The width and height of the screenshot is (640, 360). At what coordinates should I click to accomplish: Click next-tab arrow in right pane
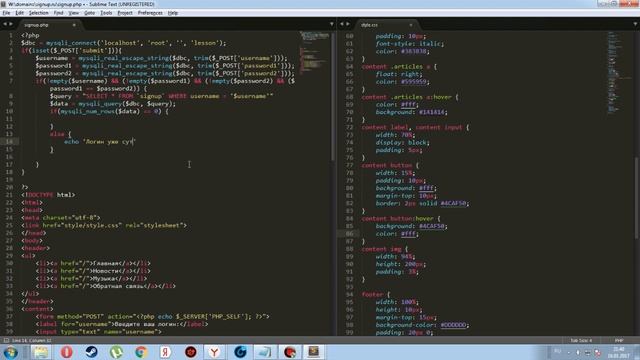[348, 24]
